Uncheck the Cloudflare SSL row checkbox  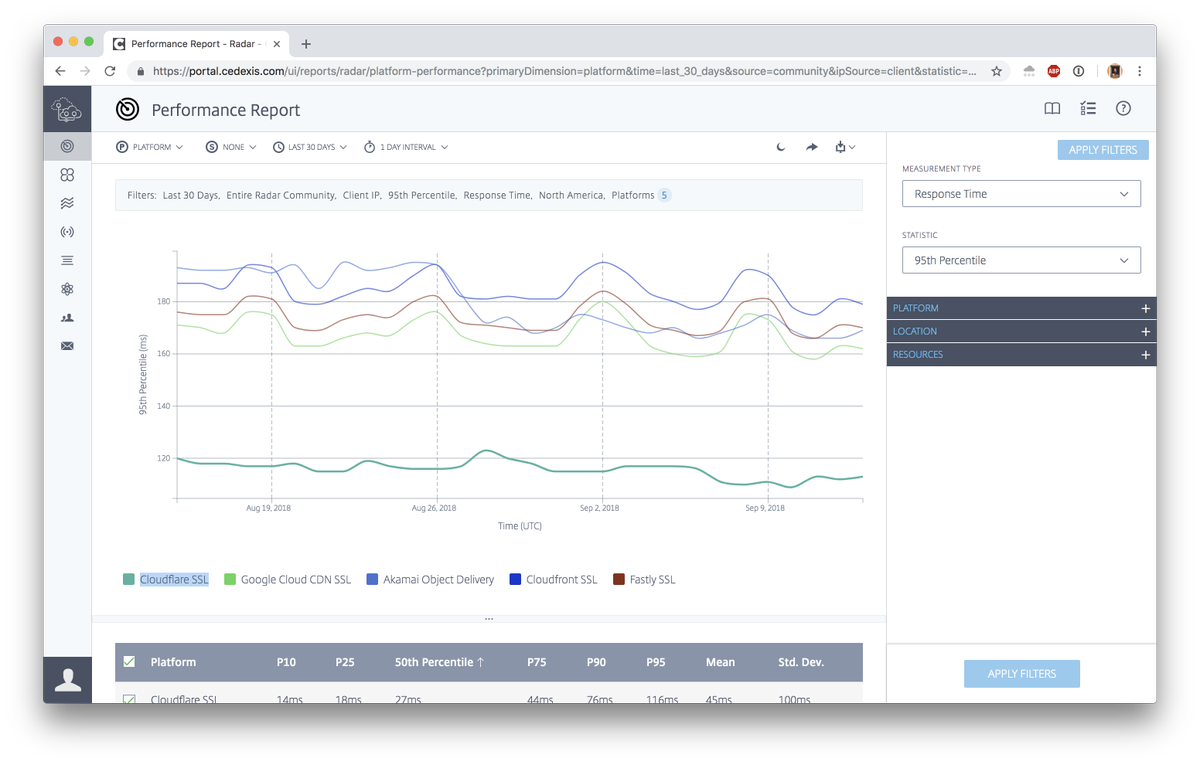[x=129, y=699]
